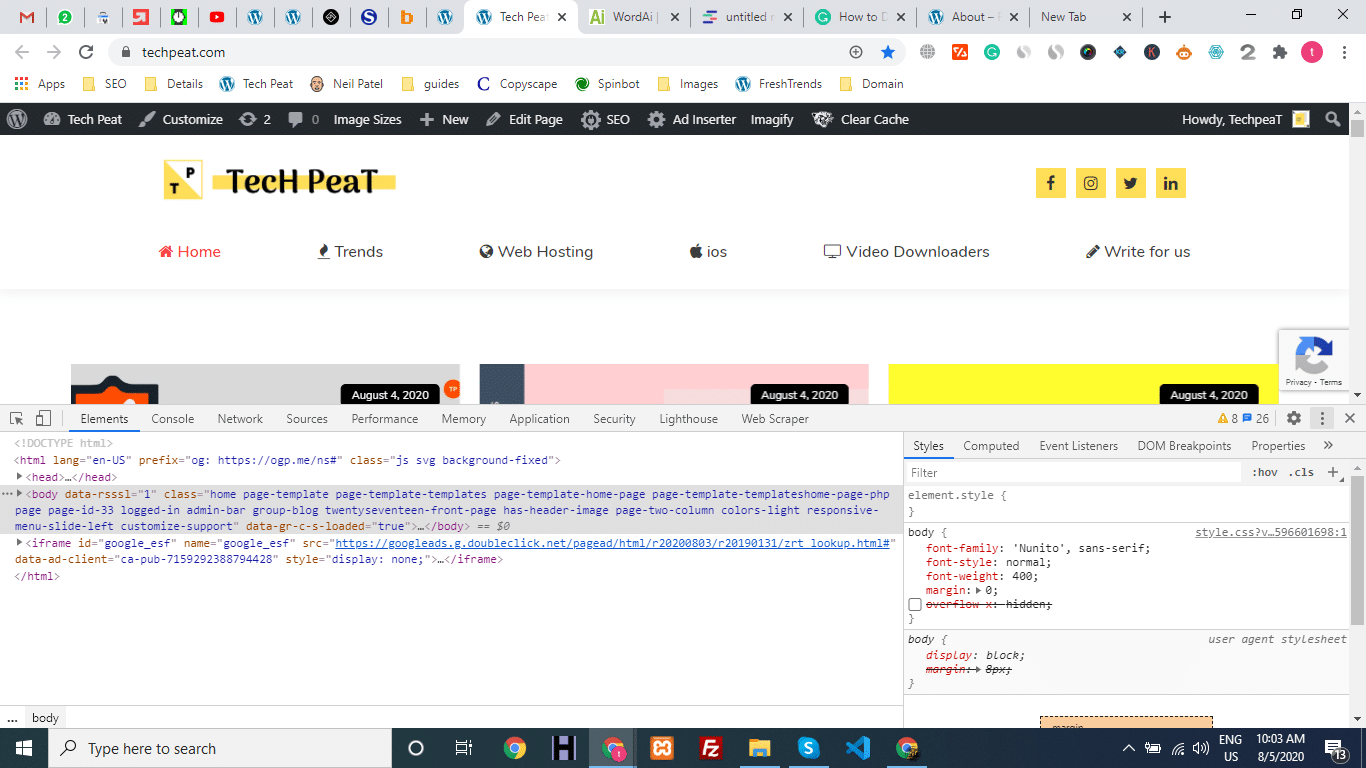Click the techpeat.com address bar
Viewport: 1366px width, 768px height.
point(481,52)
